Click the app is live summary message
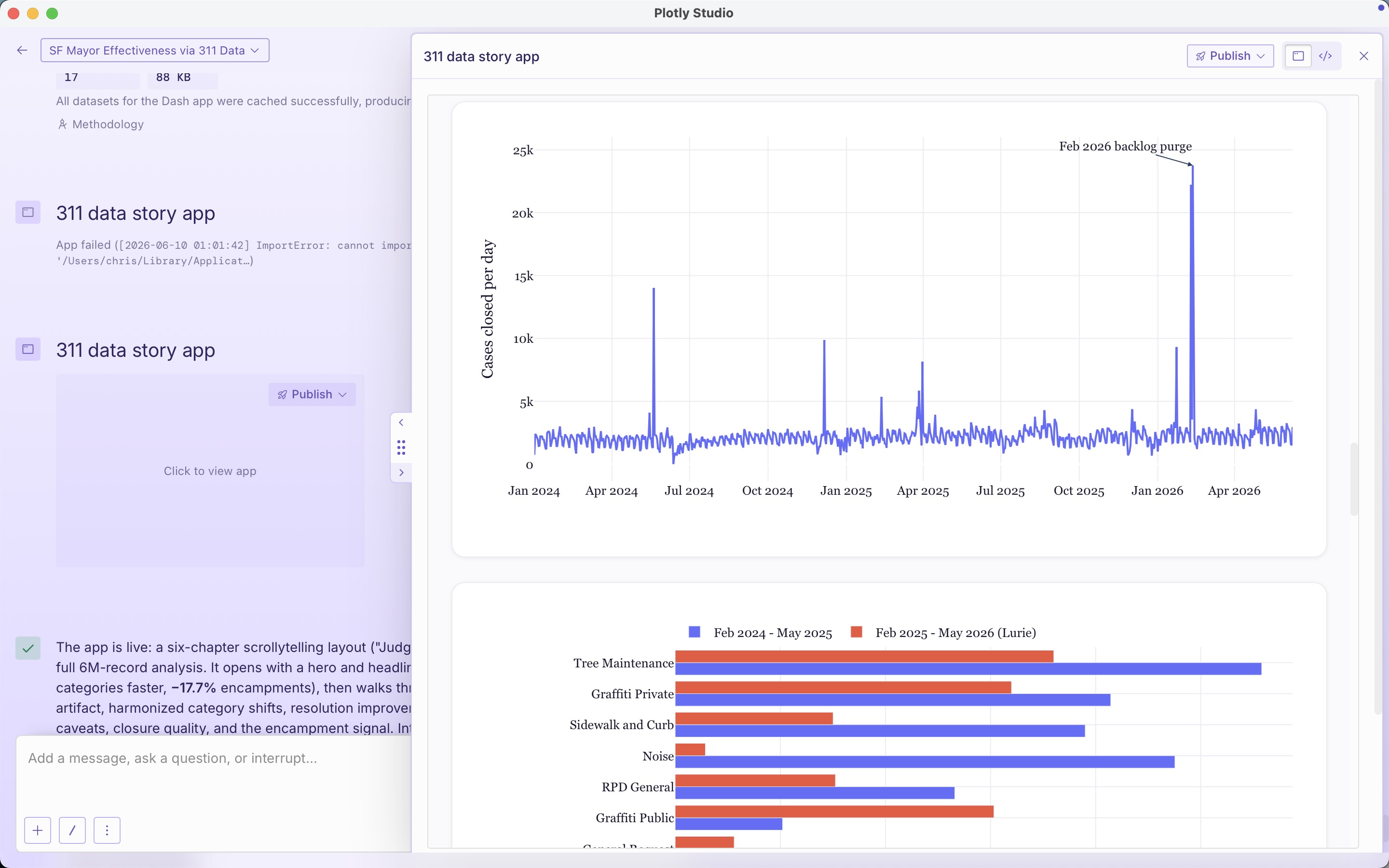1389x868 pixels. tap(233, 688)
